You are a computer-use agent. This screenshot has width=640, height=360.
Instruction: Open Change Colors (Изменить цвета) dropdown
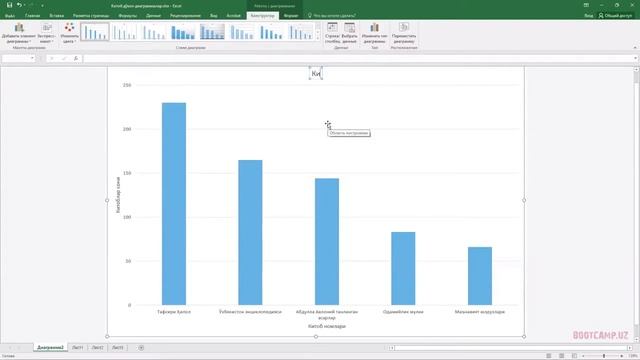(69, 33)
